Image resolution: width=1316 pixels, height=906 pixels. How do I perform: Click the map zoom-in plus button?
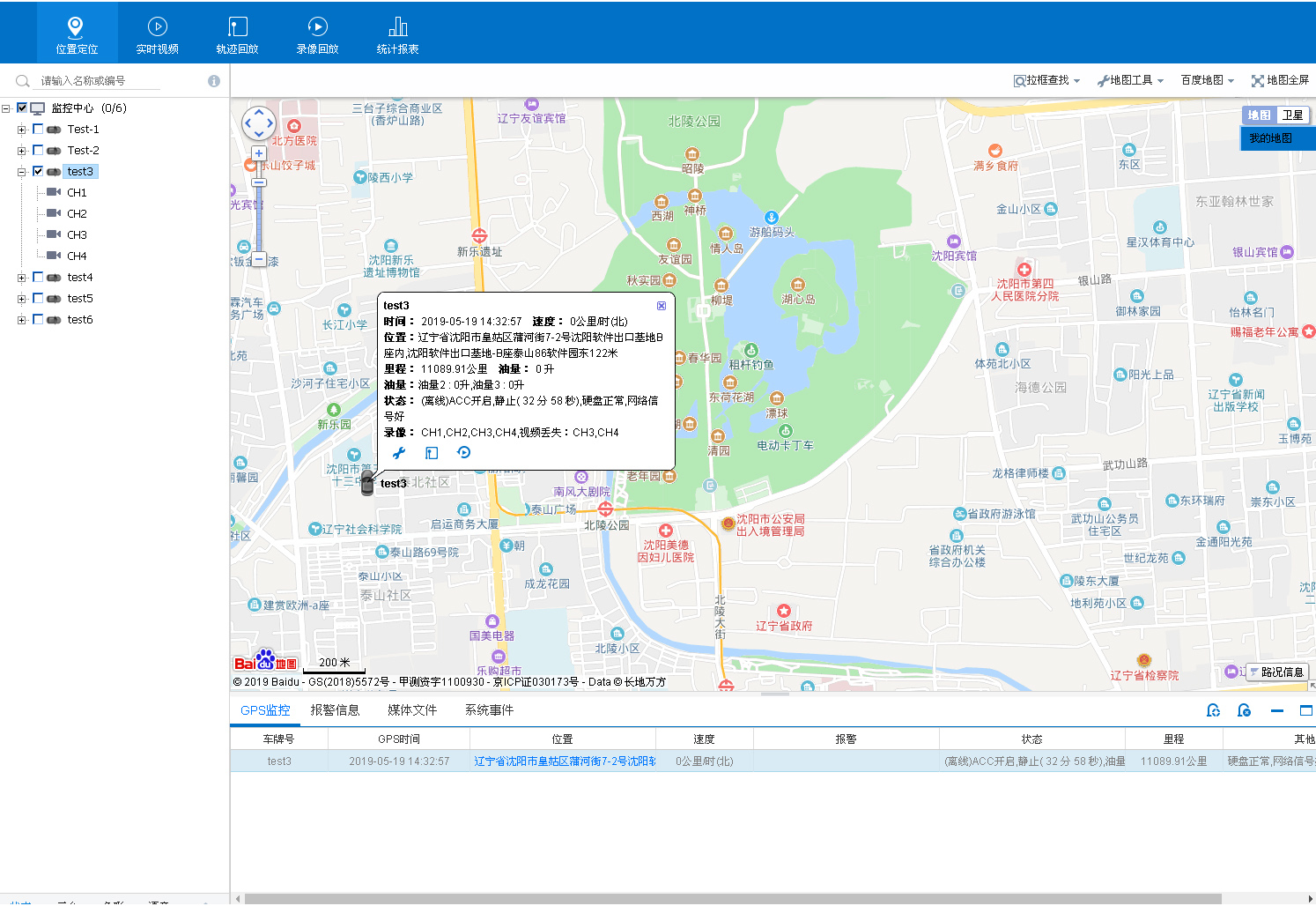pyautogui.click(x=259, y=153)
